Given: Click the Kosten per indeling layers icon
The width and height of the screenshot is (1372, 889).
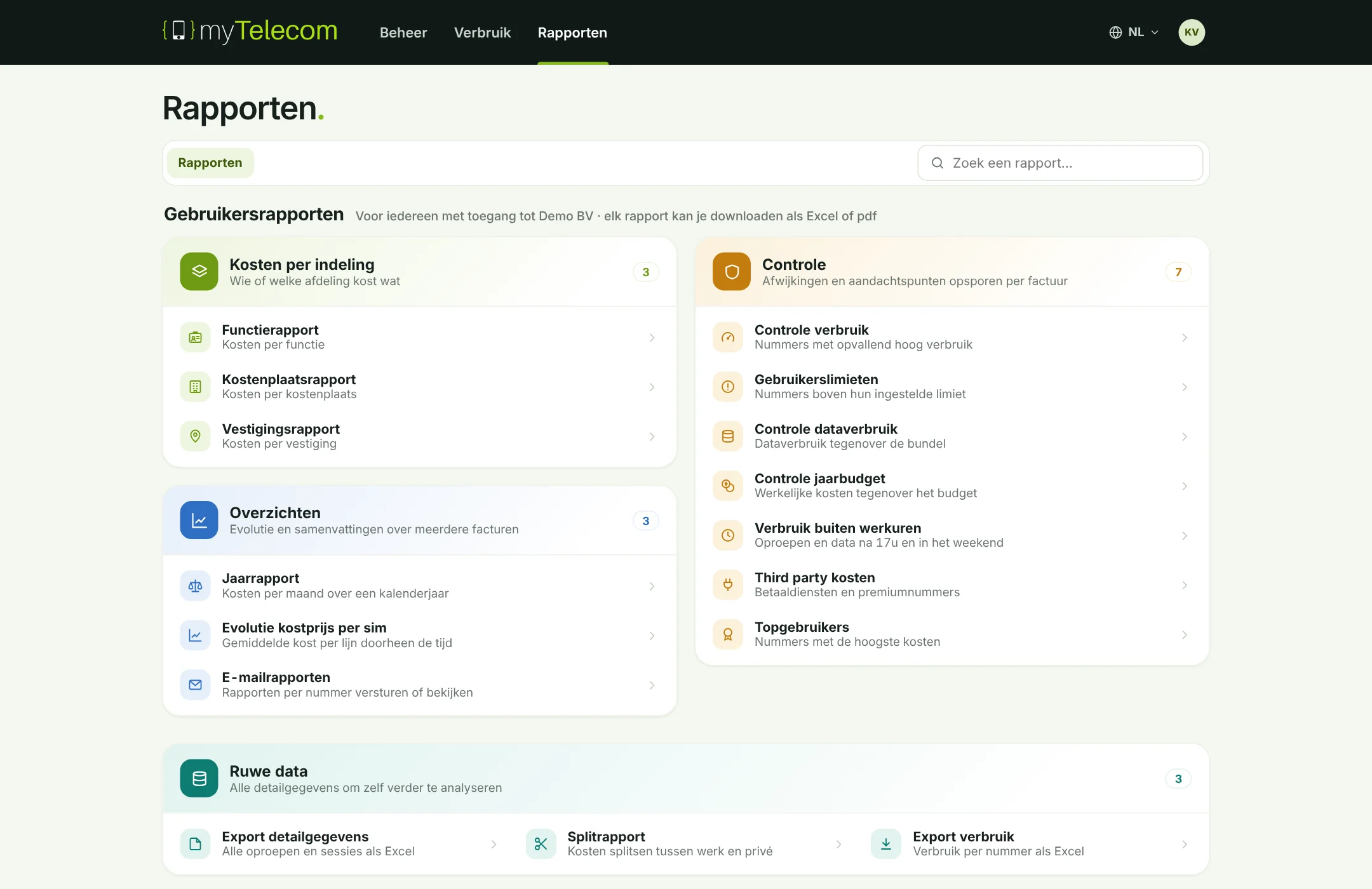Looking at the screenshot, I should tap(199, 272).
